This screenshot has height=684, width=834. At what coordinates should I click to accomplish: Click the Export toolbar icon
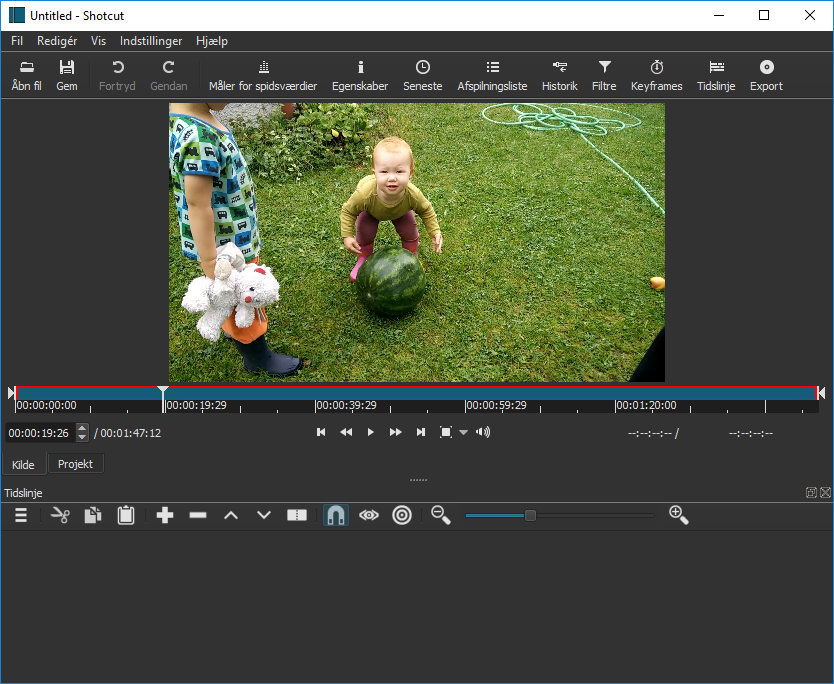pyautogui.click(x=766, y=75)
